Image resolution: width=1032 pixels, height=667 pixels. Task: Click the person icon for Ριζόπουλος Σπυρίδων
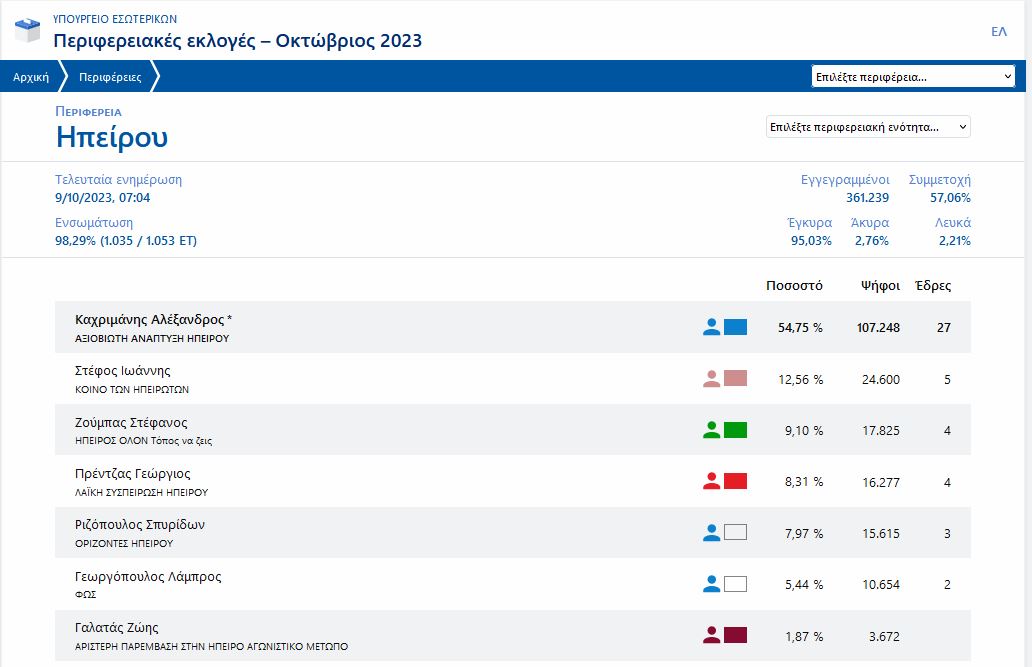(711, 533)
